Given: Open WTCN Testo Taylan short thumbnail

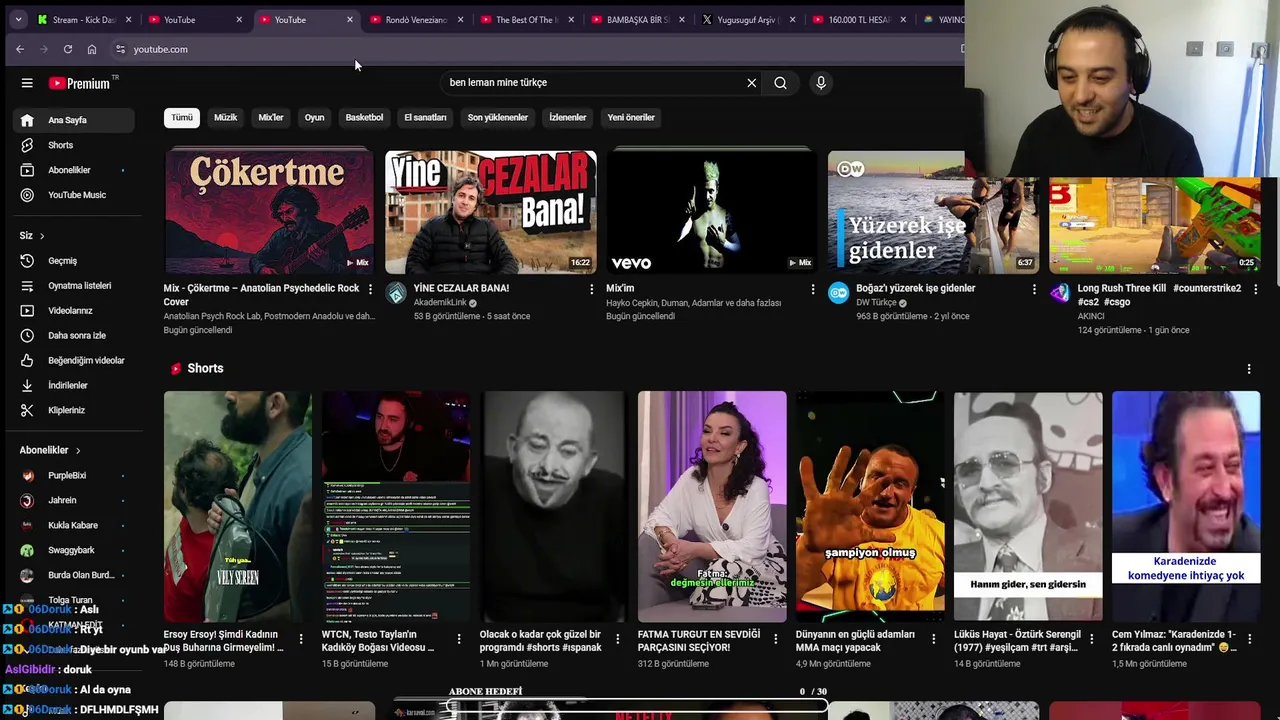Looking at the screenshot, I should coord(396,506).
